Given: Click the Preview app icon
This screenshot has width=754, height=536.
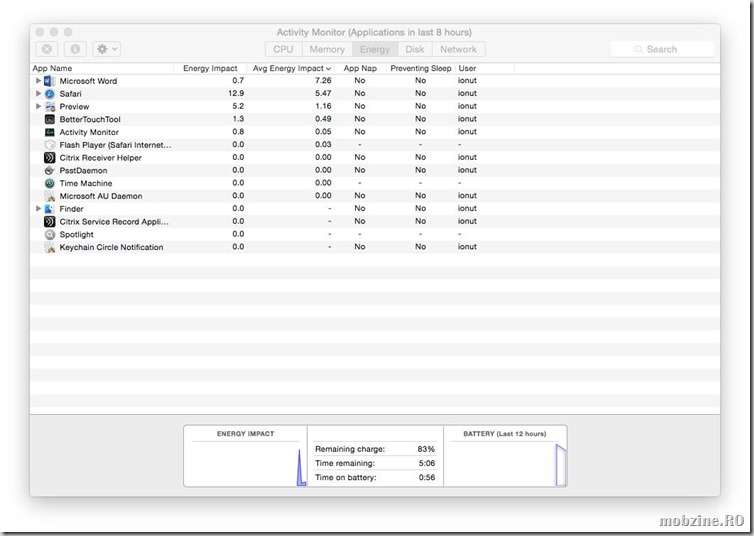Looking at the screenshot, I should 50,106.
